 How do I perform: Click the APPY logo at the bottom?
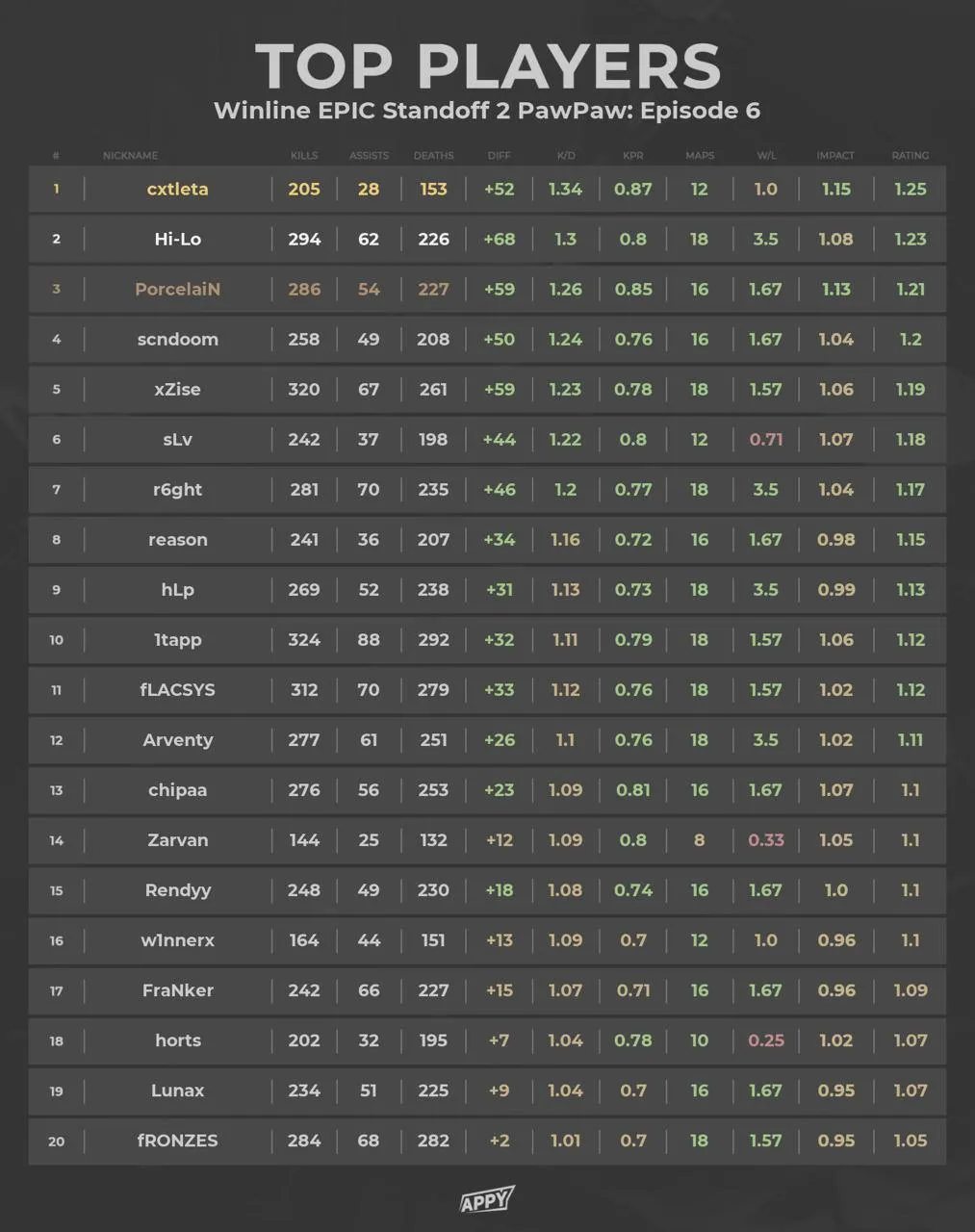coord(487,1200)
